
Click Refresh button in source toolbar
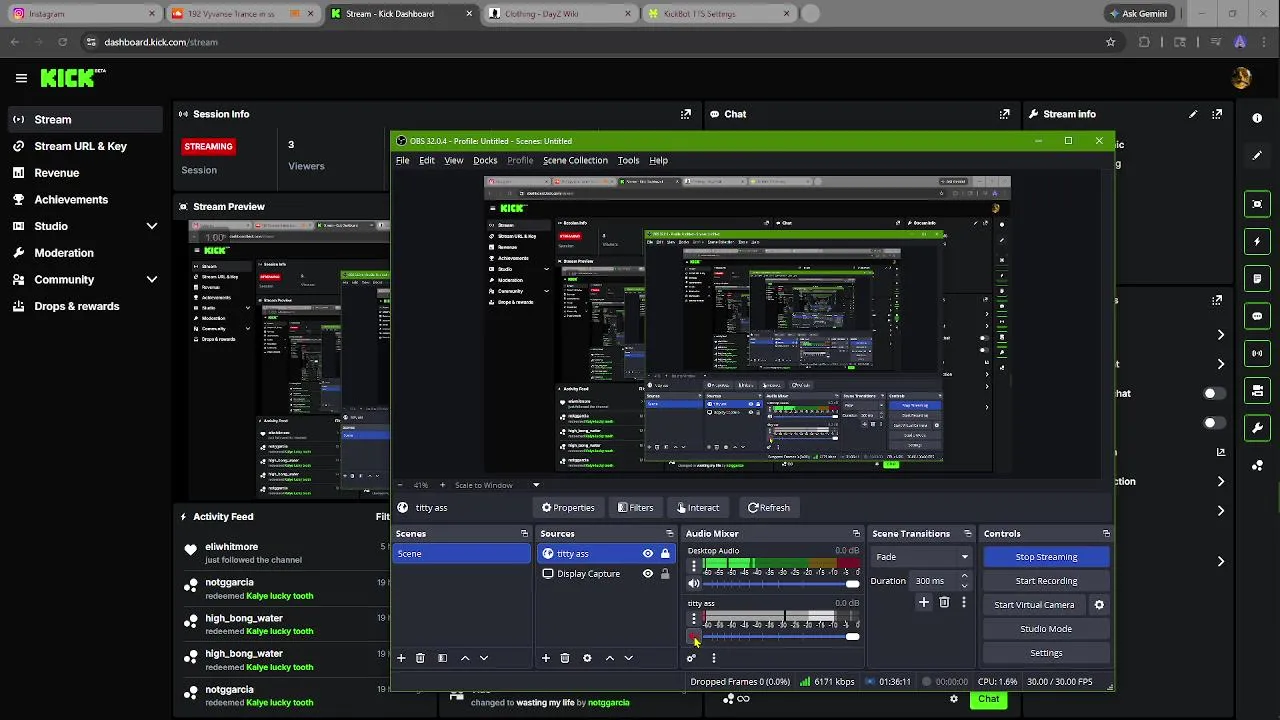(x=769, y=508)
